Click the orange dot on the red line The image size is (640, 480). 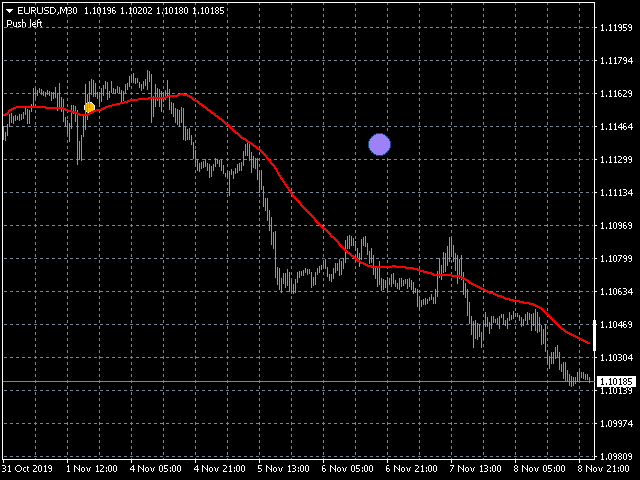[89, 107]
